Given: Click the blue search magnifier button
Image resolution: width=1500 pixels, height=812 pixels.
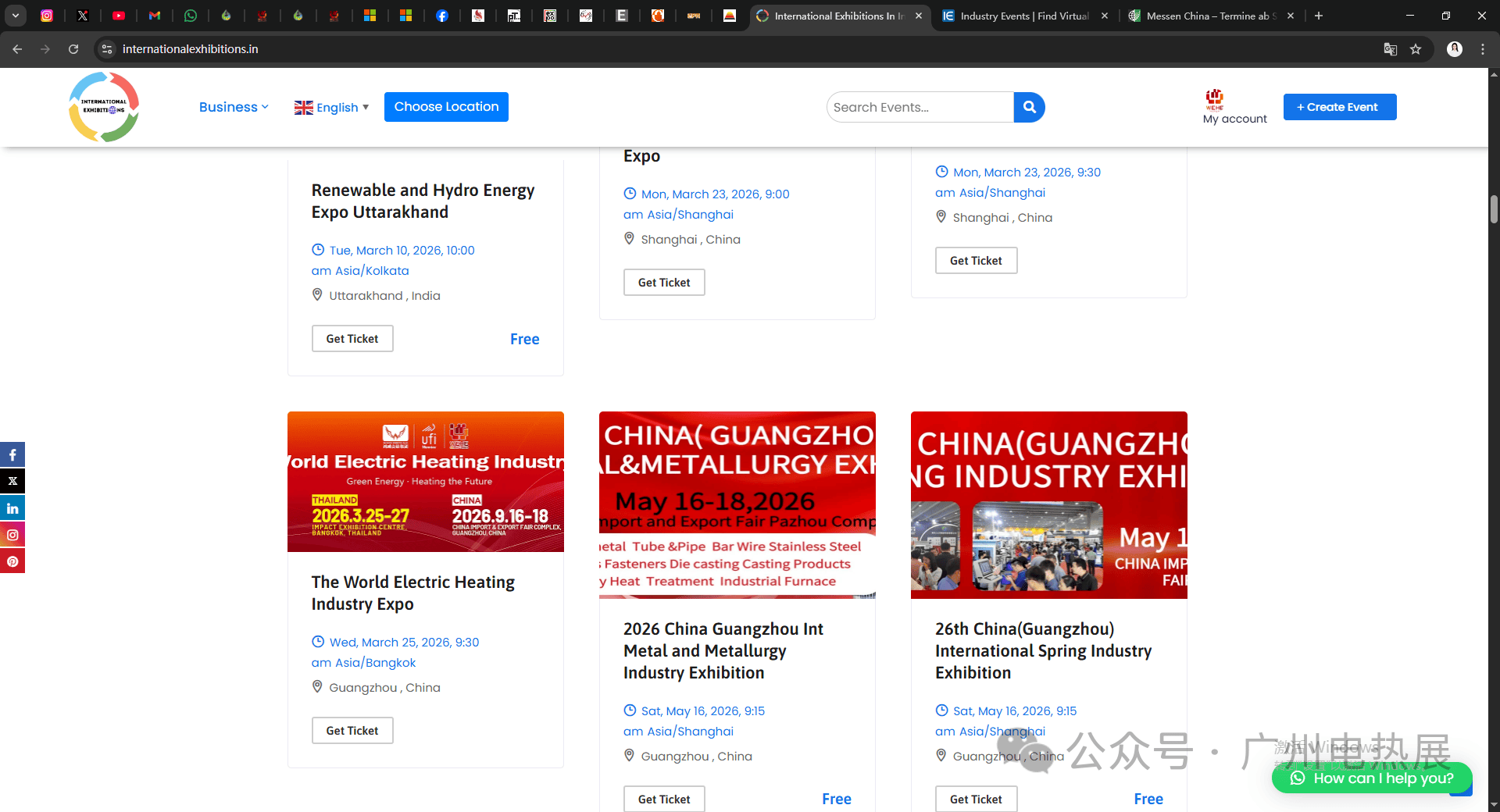Looking at the screenshot, I should (1029, 107).
